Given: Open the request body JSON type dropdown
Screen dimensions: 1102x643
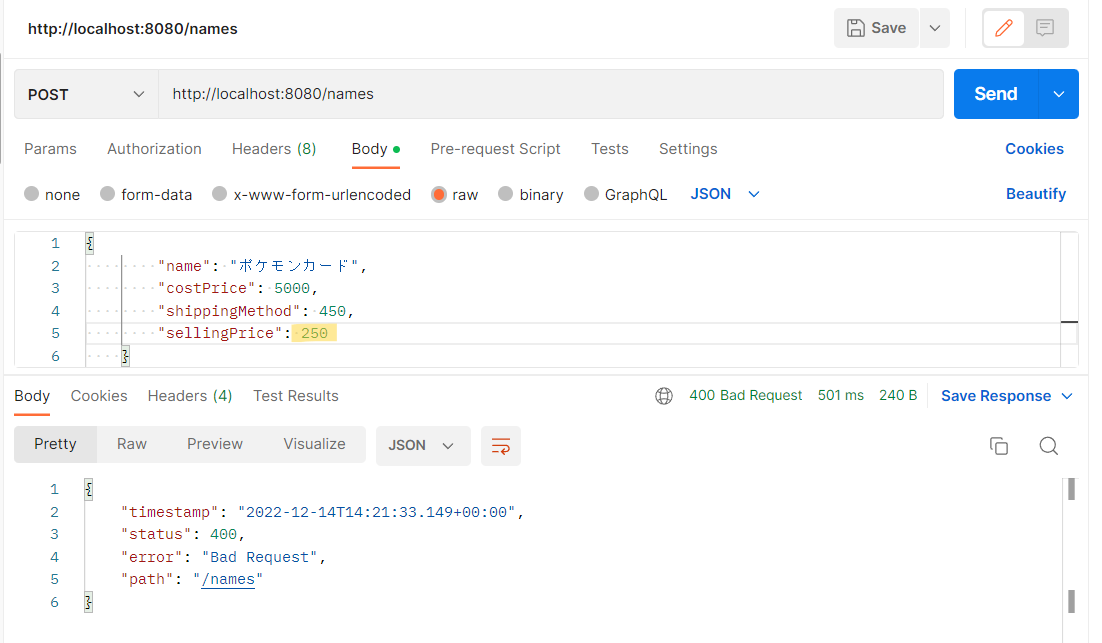Looking at the screenshot, I should coord(725,194).
